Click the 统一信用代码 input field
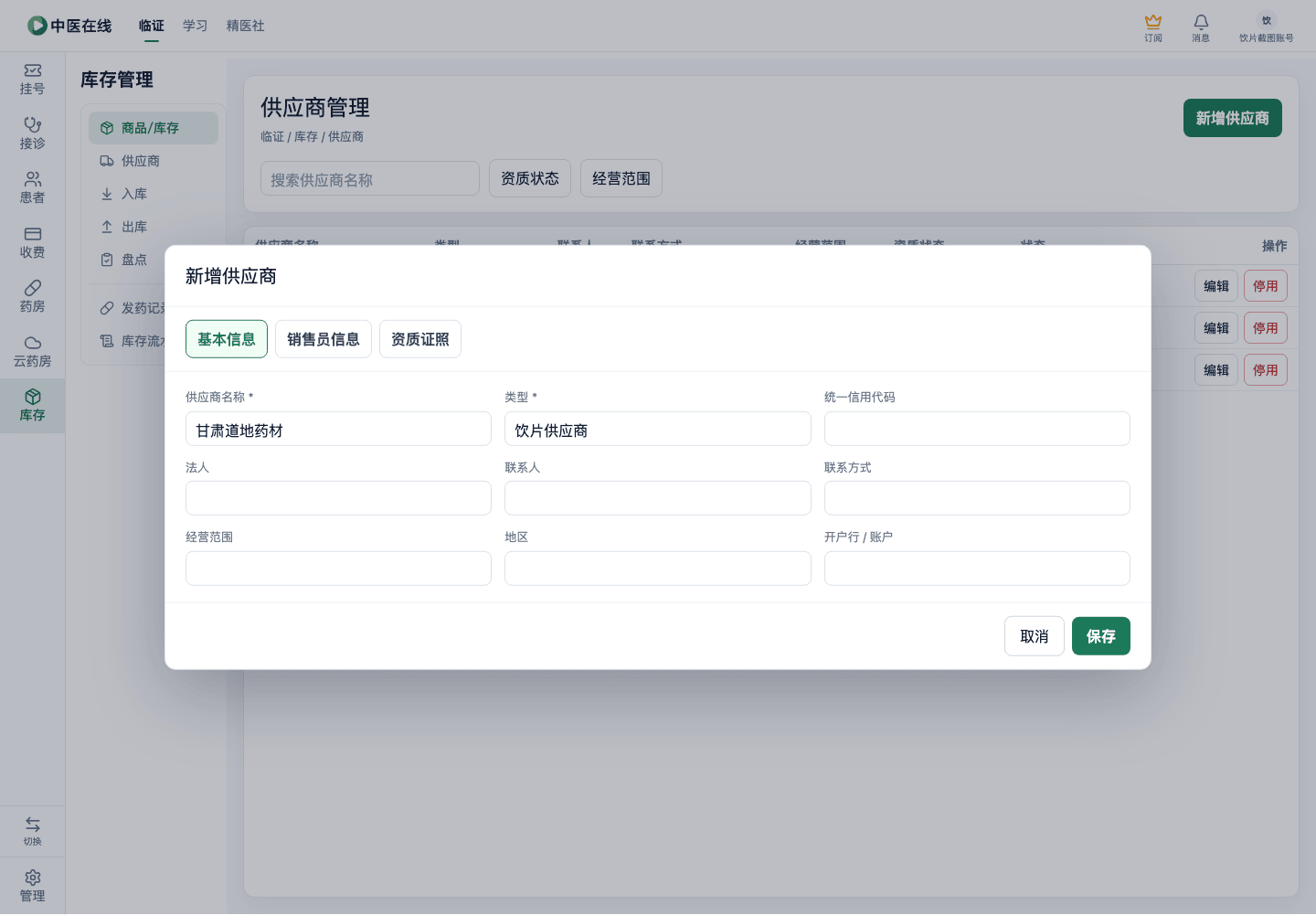 pyautogui.click(x=977, y=429)
